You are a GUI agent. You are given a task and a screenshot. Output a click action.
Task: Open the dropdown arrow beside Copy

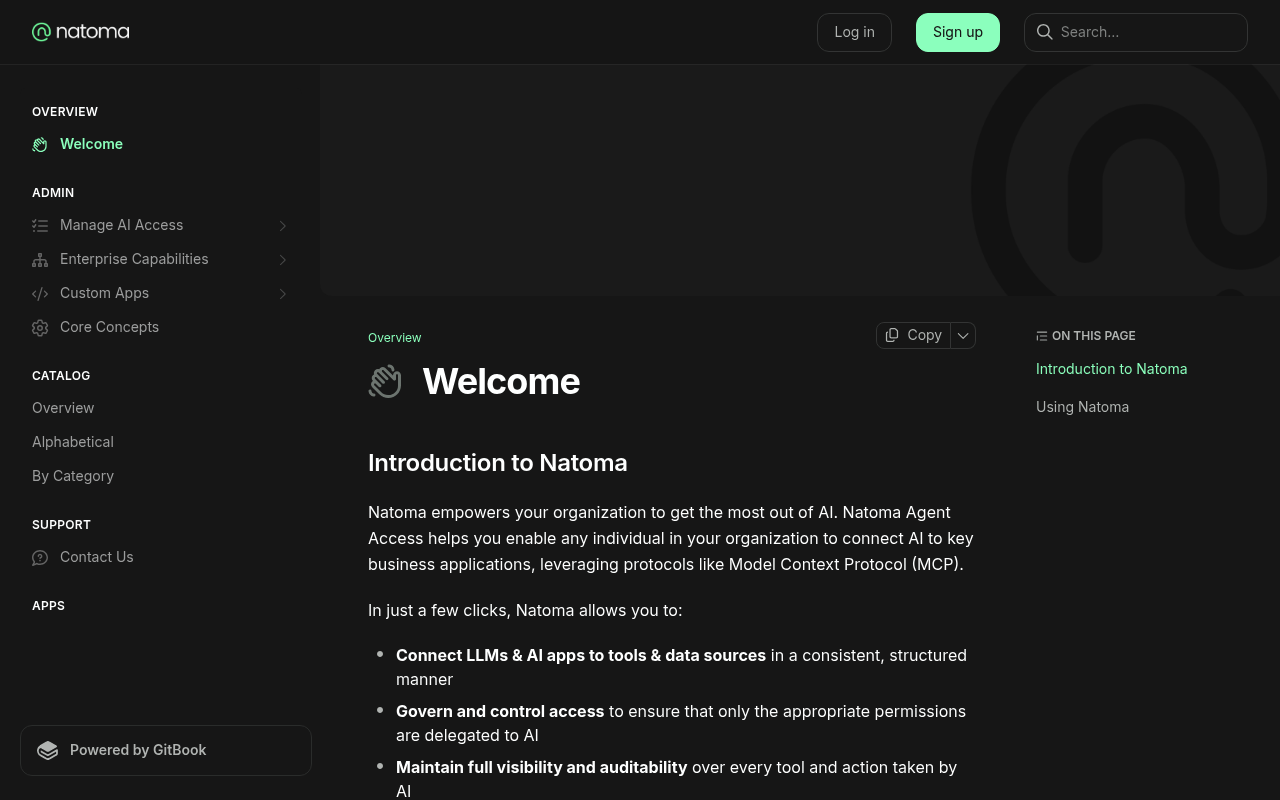pos(963,335)
